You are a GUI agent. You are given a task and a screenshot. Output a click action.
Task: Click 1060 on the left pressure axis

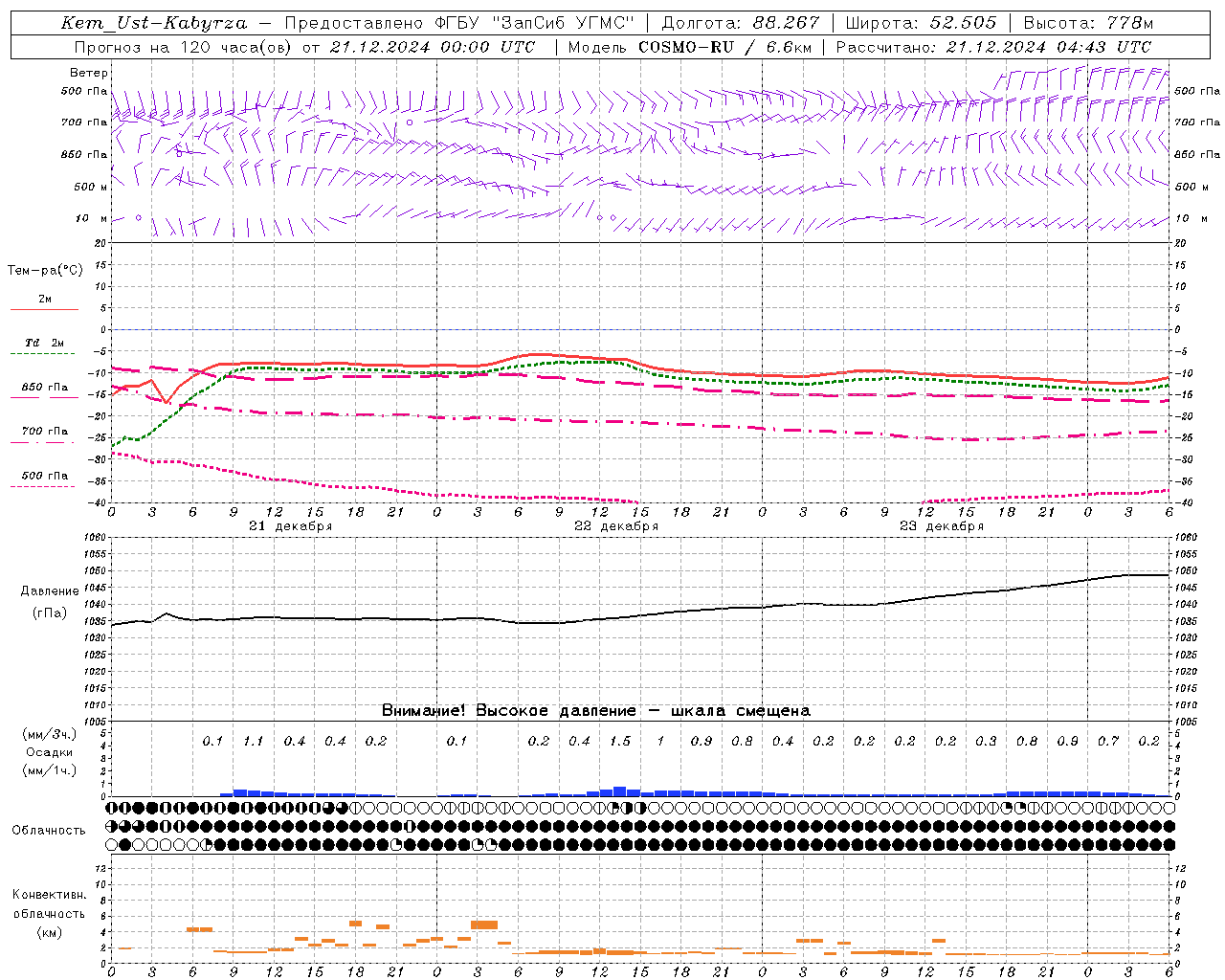[93, 537]
